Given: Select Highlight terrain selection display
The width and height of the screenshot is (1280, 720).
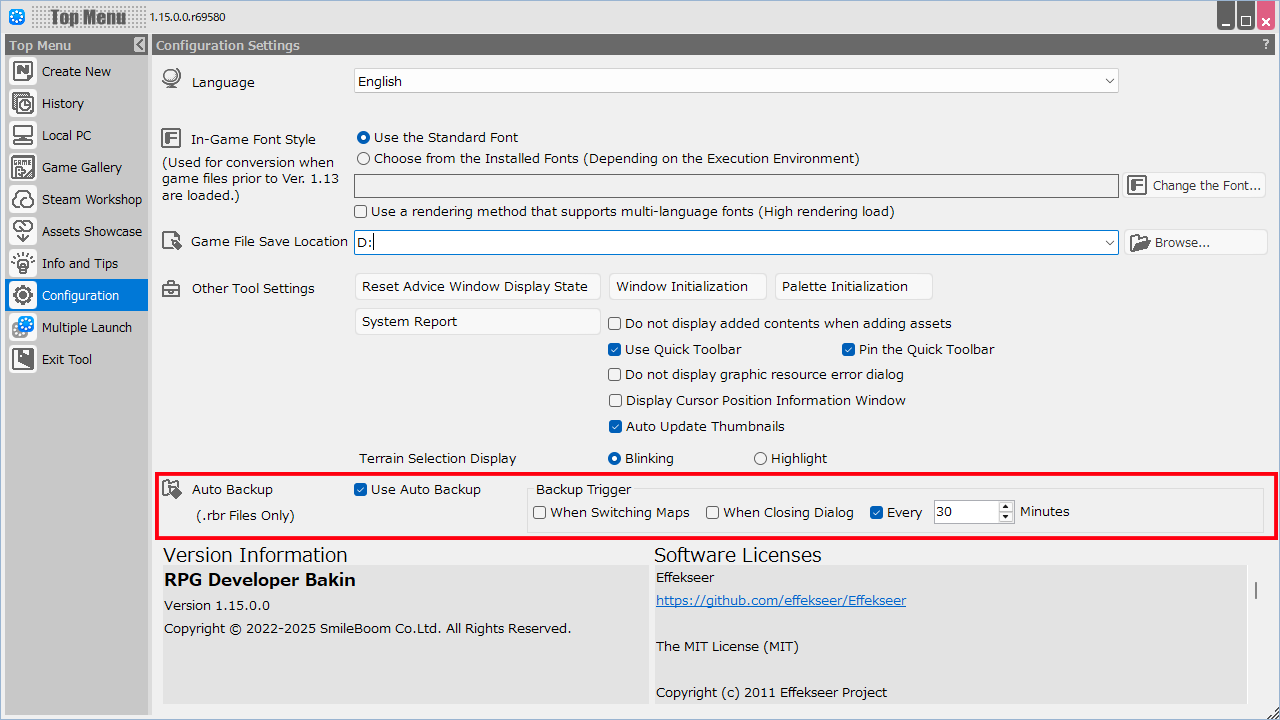Looking at the screenshot, I should point(760,459).
